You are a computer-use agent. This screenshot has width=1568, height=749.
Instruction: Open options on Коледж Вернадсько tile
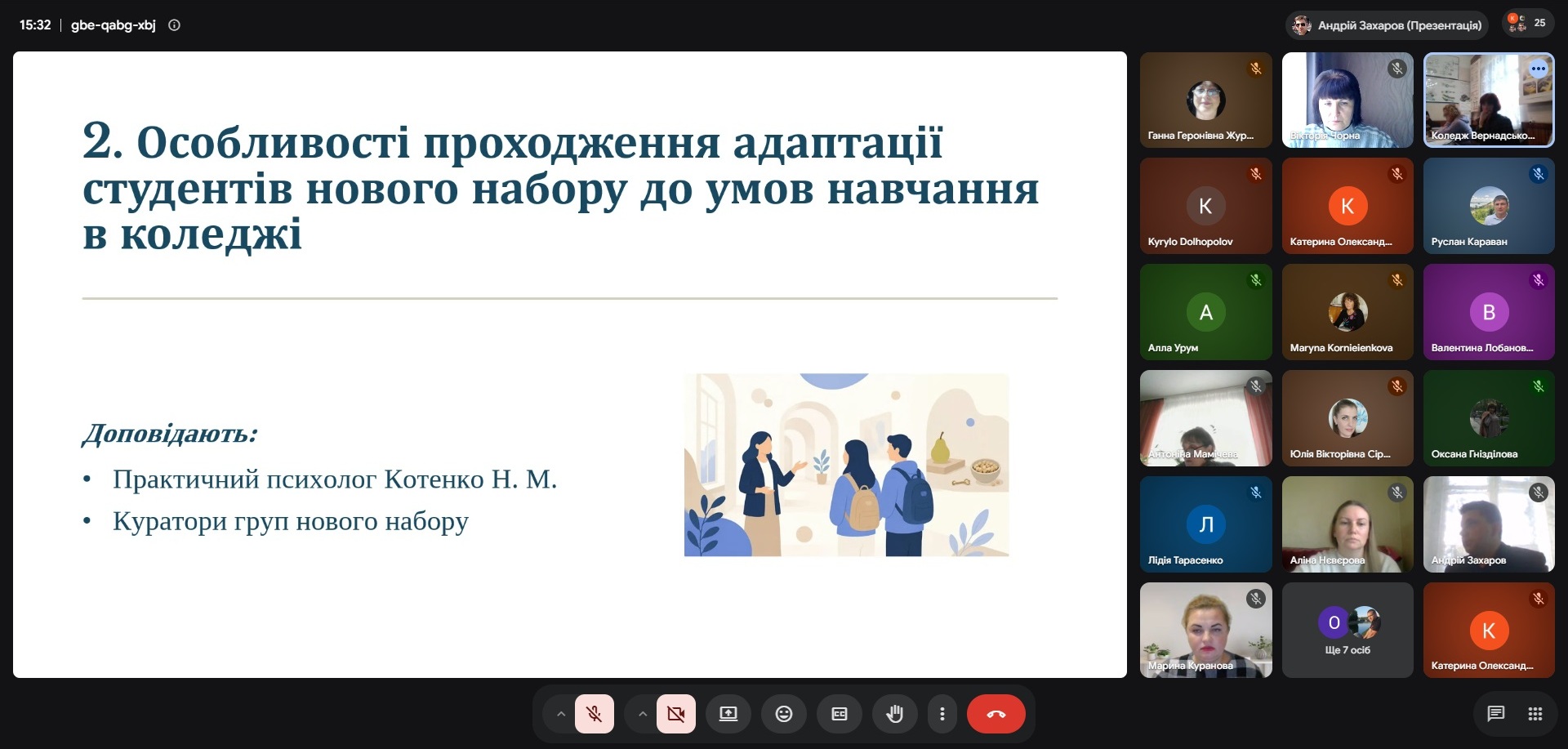pos(1539,69)
